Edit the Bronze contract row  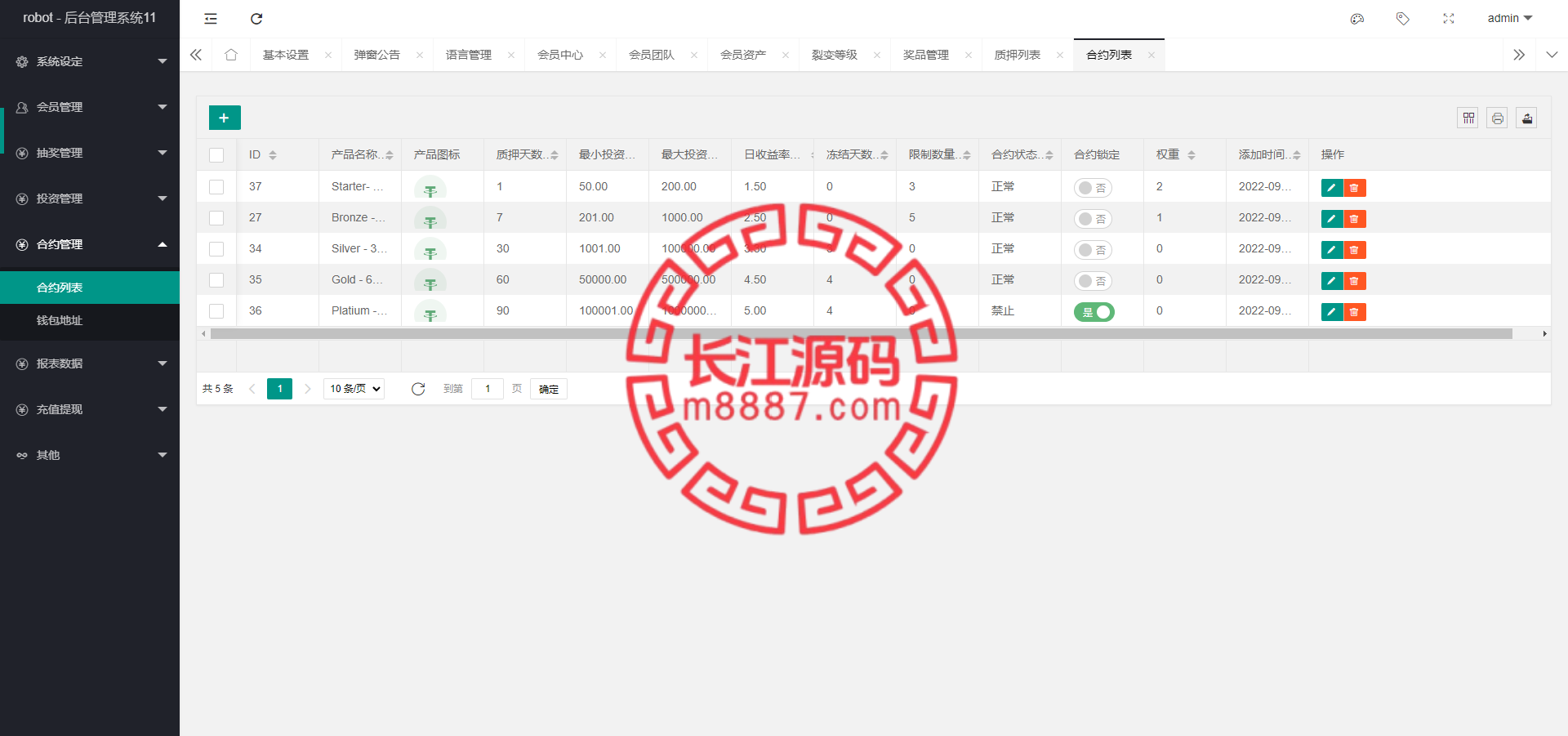(x=1332, y=219)
